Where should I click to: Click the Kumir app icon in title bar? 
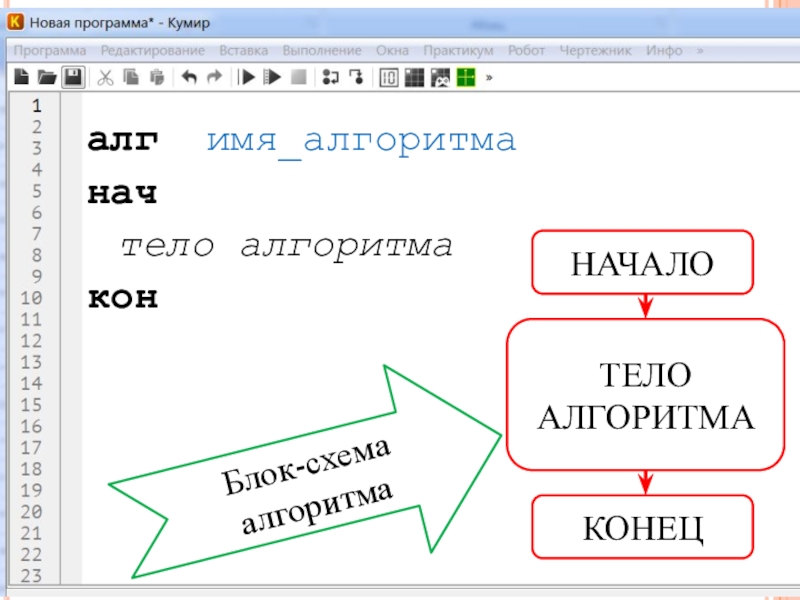(x=16, y=22)
